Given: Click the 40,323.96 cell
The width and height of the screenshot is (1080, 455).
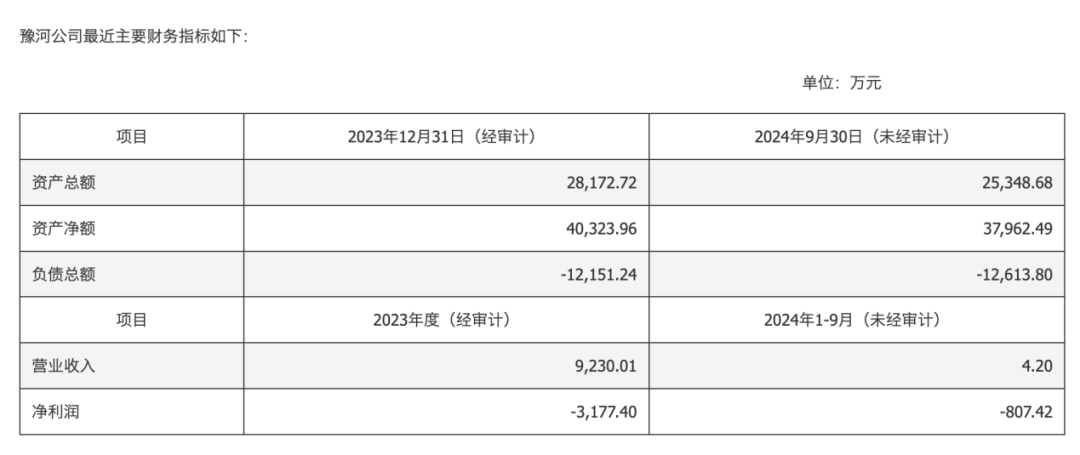Looking at the screenshot, I should click(593, 229).
